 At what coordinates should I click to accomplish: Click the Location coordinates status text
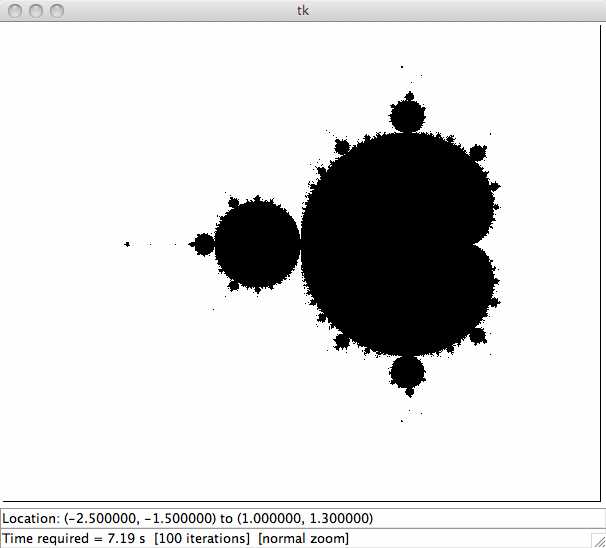[x=188, y=518]
